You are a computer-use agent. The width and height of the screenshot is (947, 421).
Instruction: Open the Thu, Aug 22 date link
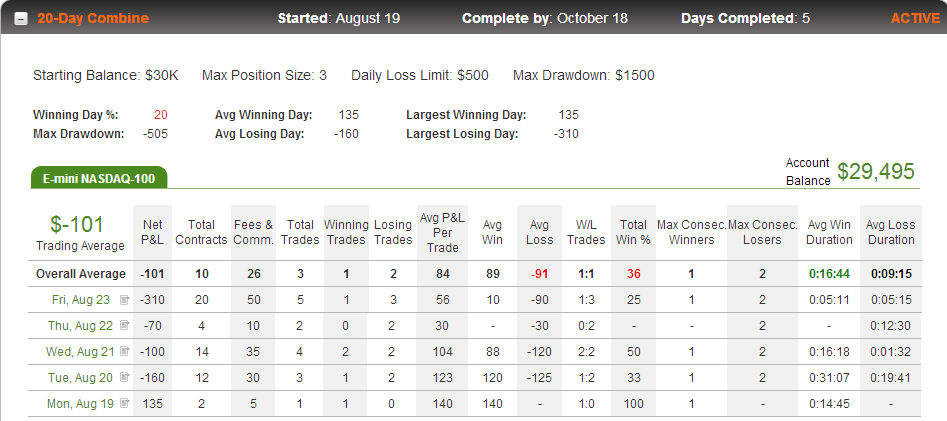(80, 326)
